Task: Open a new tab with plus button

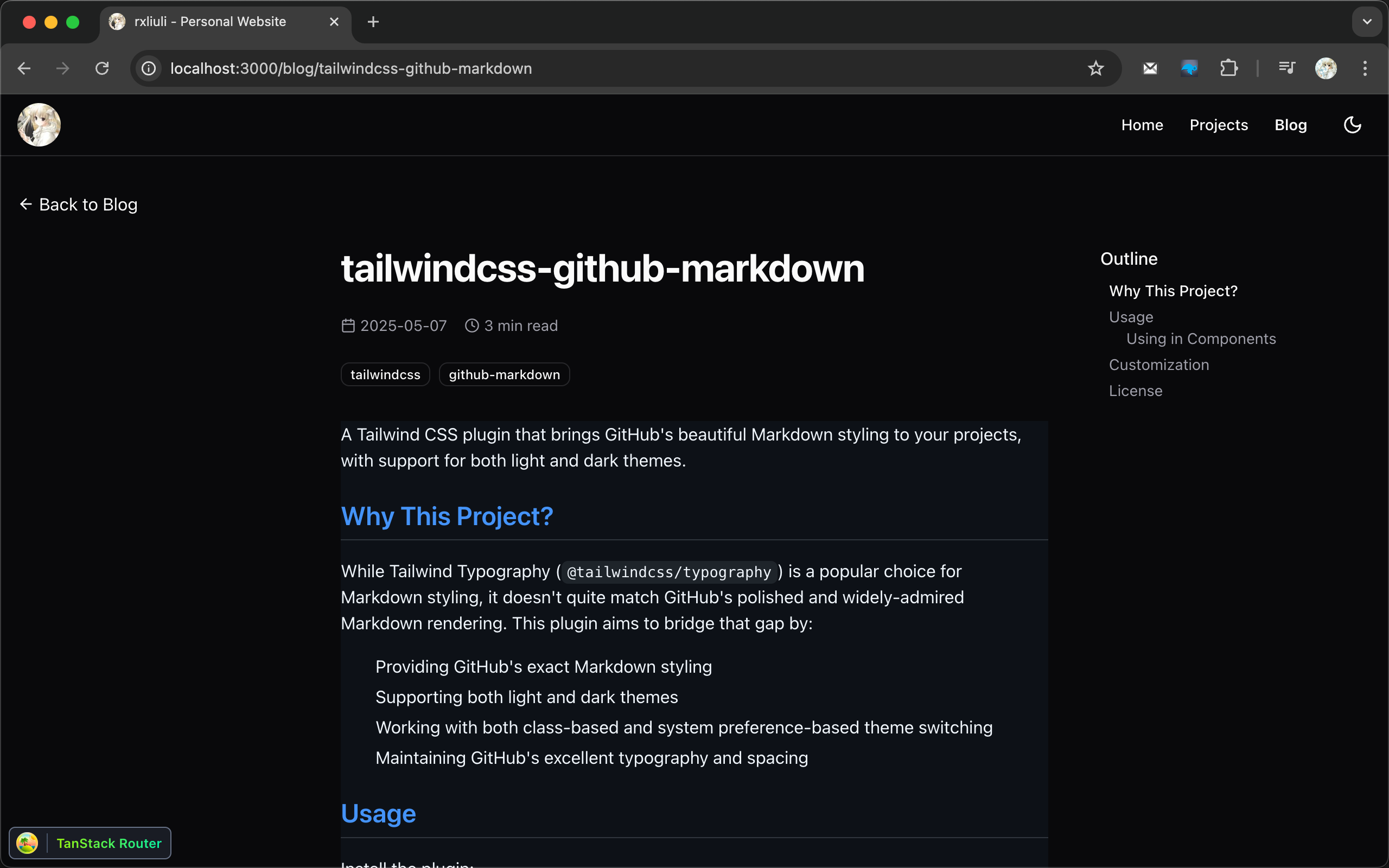Action: [x=373, y=22]
